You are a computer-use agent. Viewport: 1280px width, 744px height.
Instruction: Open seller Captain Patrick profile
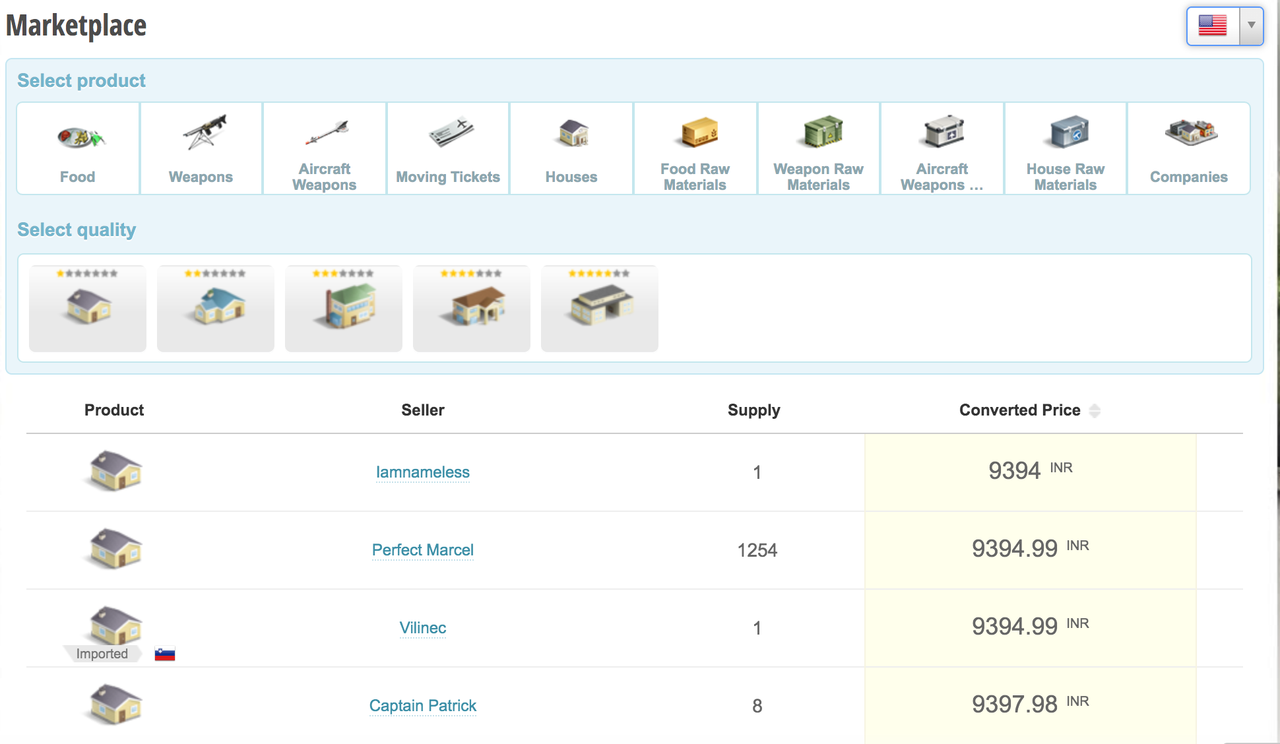pyautogui.click(x=423, y=706)
